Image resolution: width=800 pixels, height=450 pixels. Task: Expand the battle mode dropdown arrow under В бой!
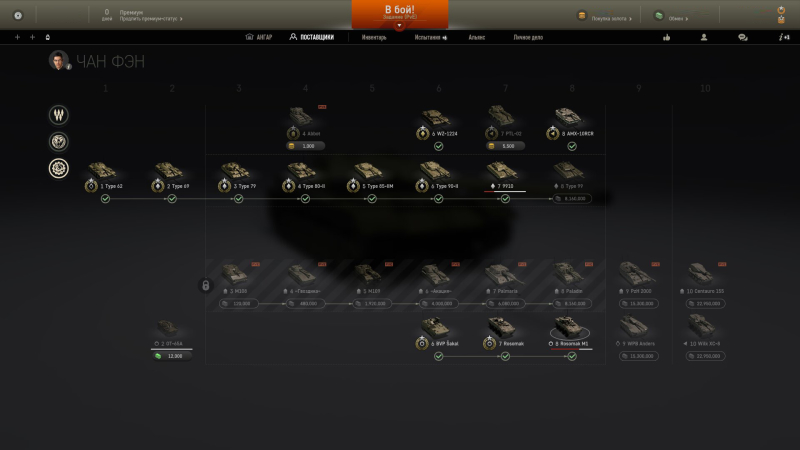click(x=399, y=26)
